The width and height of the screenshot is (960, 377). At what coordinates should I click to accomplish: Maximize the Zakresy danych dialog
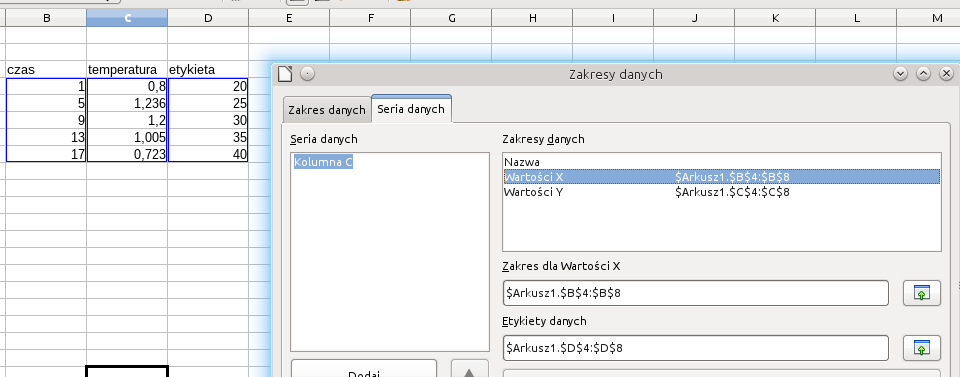pos(923,74)
